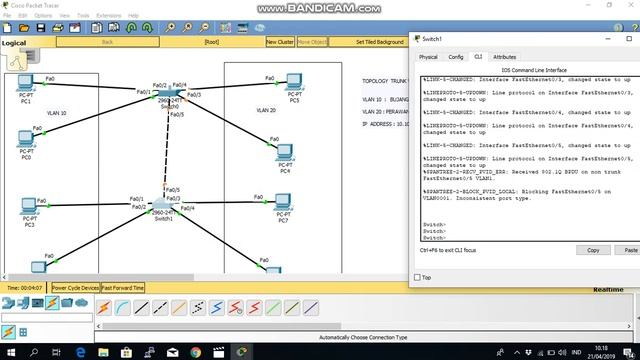Choose the Phone cable connection
The width and height of the screenshot is (640, 360).
coord(198,308)
